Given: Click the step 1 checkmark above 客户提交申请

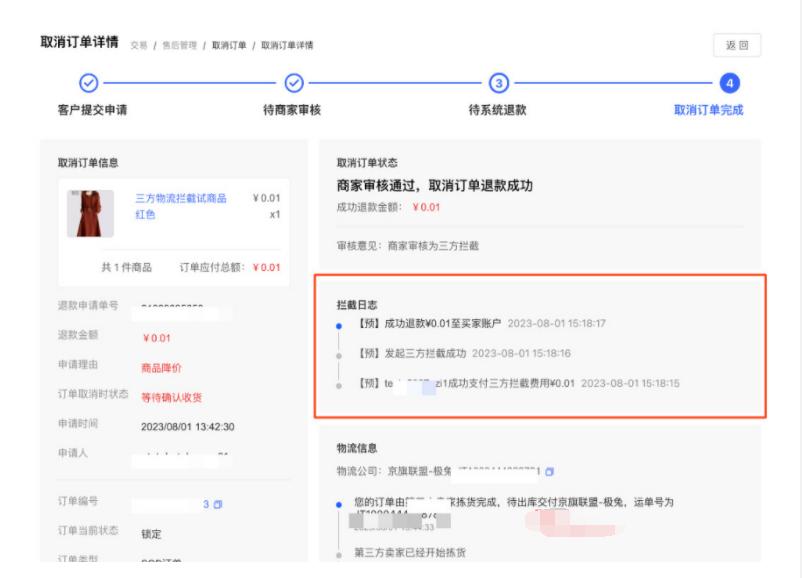Looking at the screenshot, I should (89, 83).
